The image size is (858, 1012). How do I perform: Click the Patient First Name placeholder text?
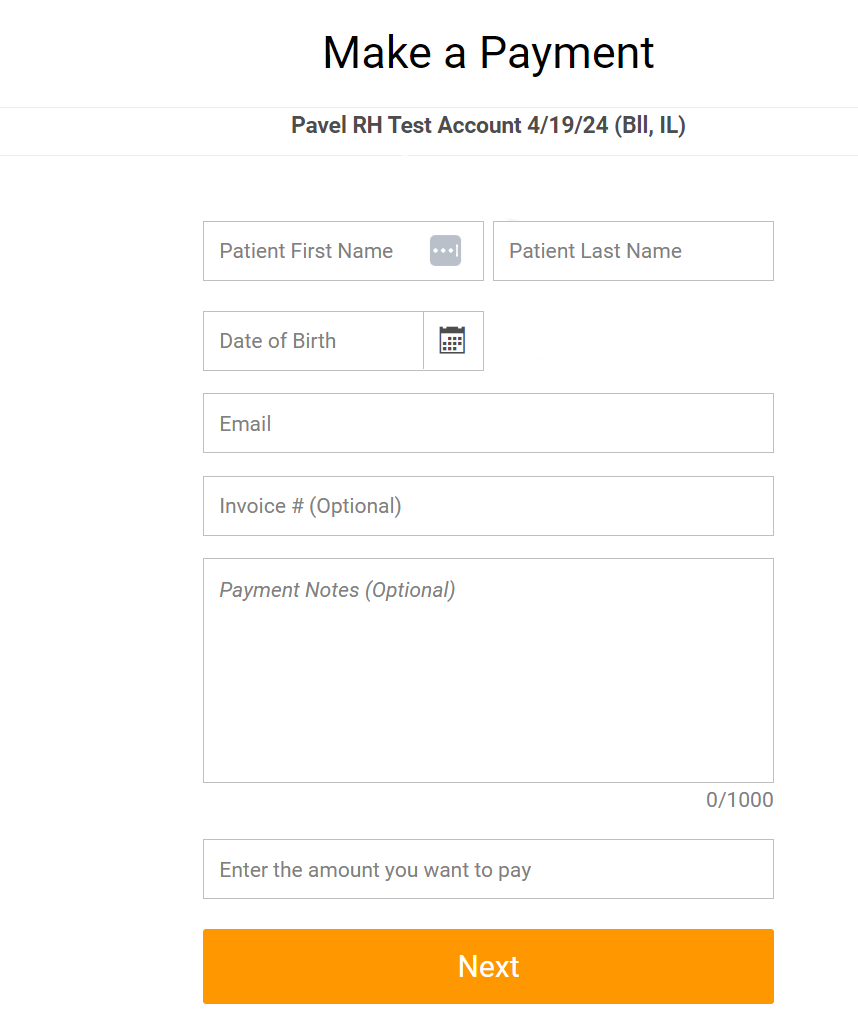pyautogui.click(x=306, y=250)
